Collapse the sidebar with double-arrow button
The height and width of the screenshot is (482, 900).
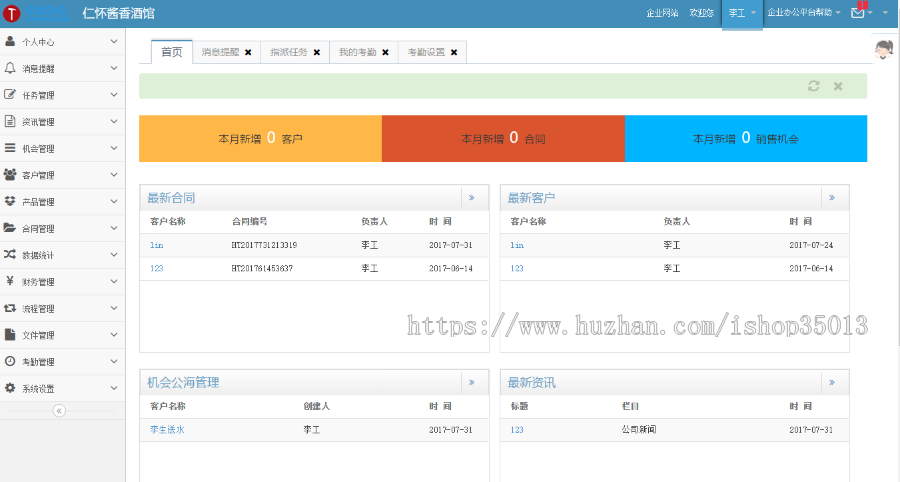[x=59, y=411]
